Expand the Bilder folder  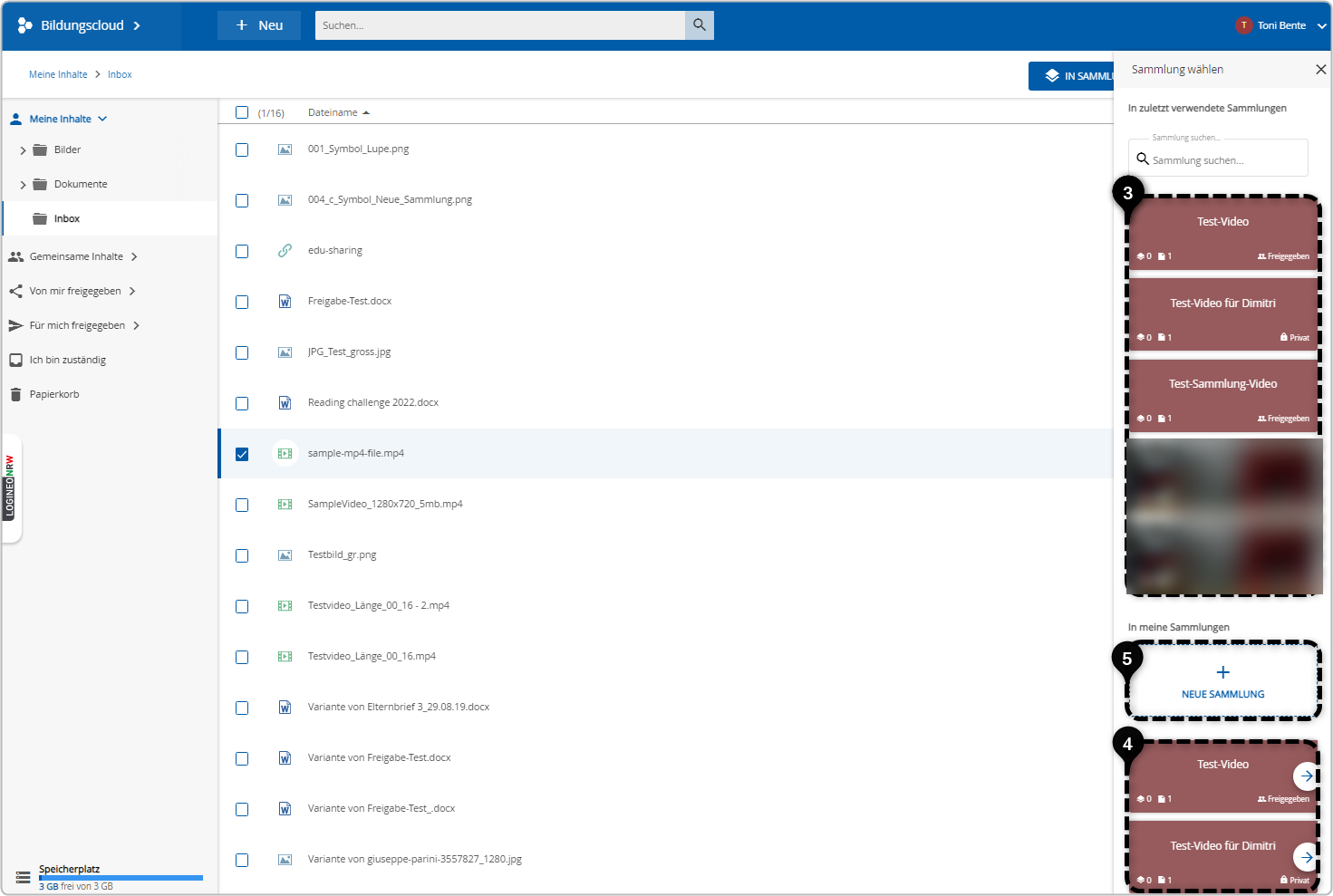pos(22,149)
